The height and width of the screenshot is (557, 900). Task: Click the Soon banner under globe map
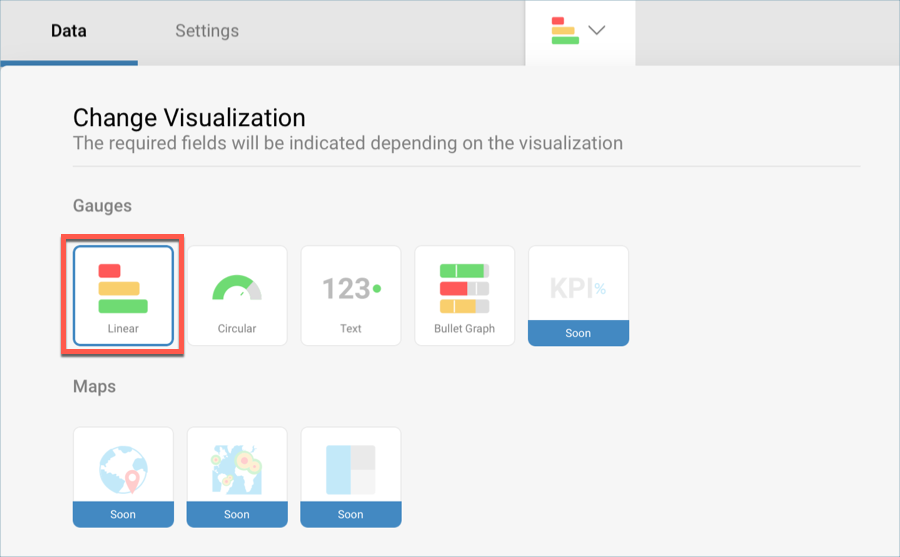[x=123, y=514]
